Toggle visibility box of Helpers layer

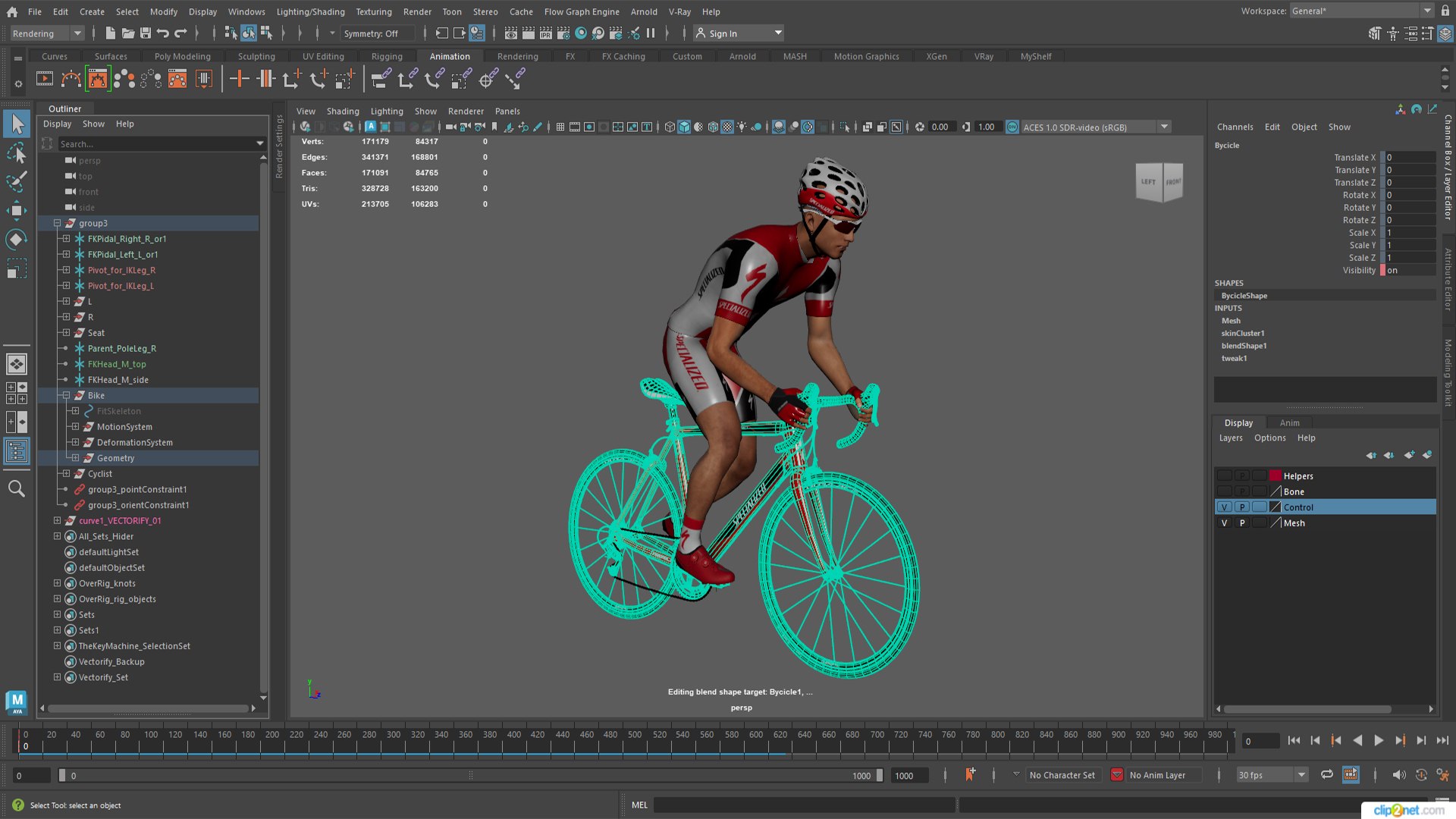tap(1224, 475)
